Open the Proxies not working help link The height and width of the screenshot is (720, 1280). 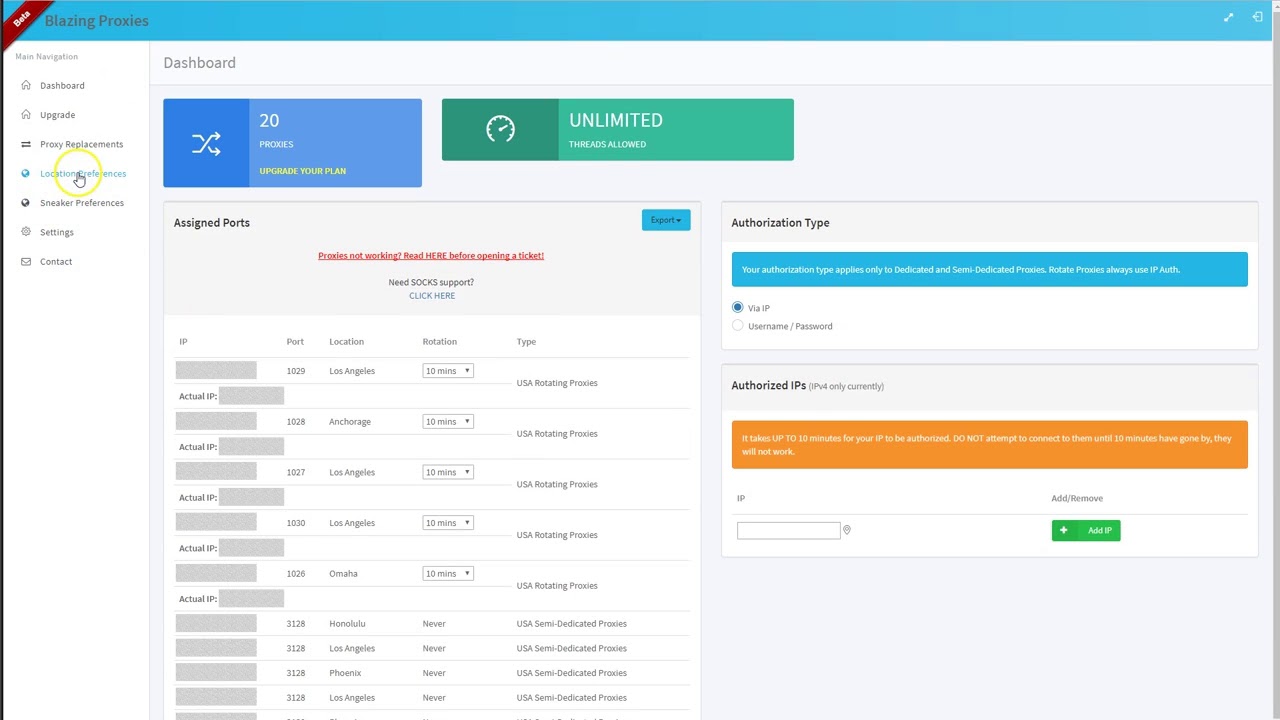point(431,255)
